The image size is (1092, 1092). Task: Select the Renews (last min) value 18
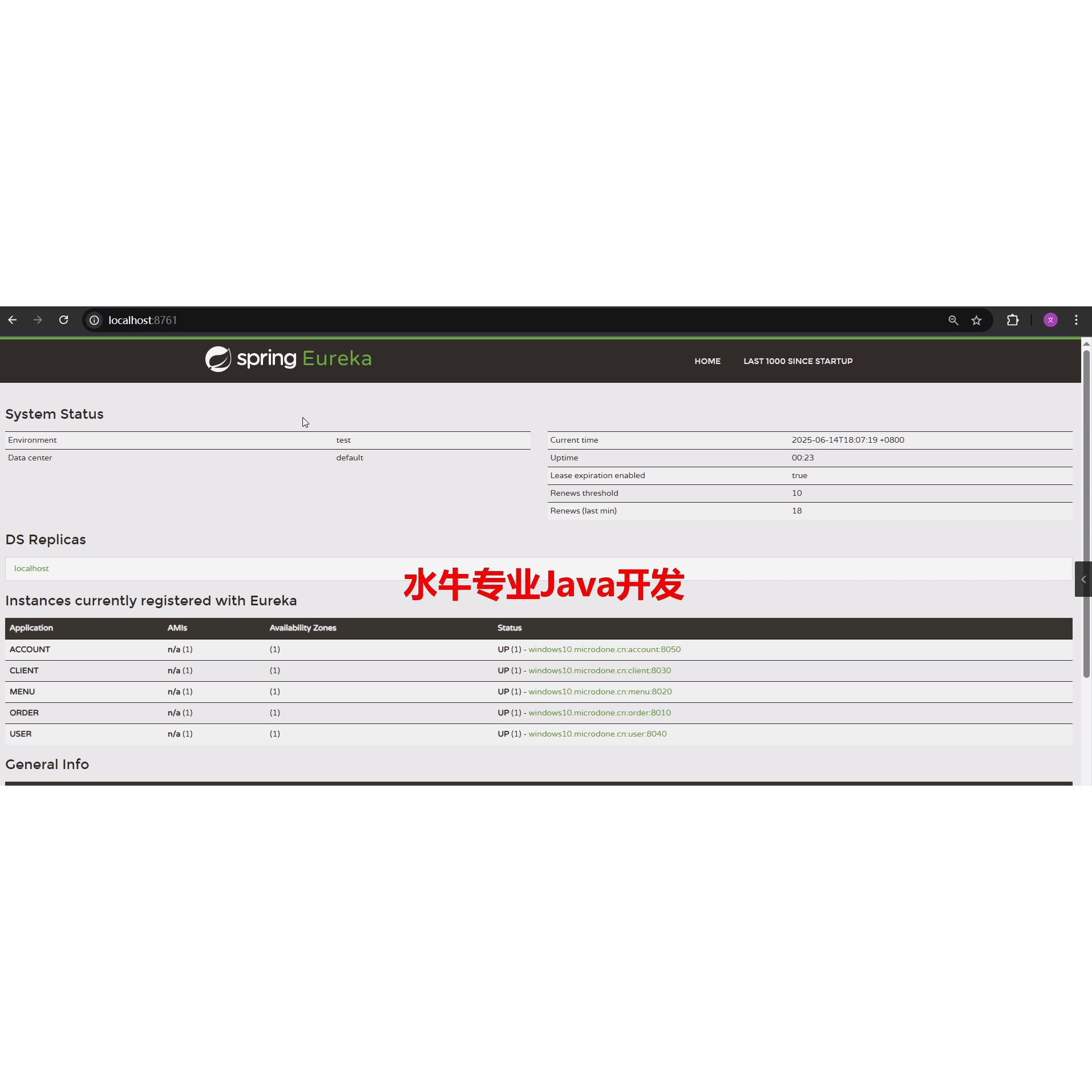coord(797,511)
